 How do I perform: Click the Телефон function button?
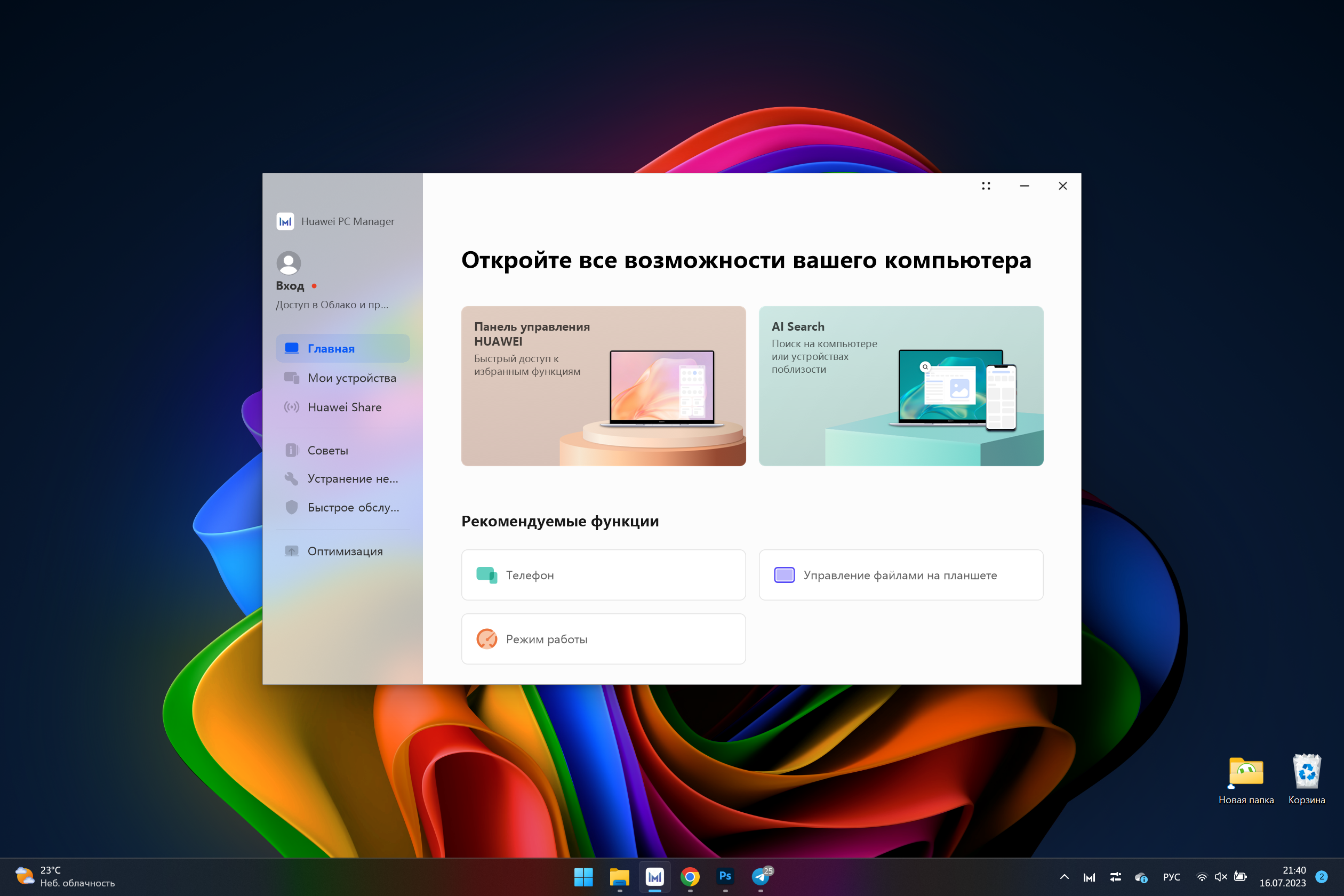(x=603, y=575)
